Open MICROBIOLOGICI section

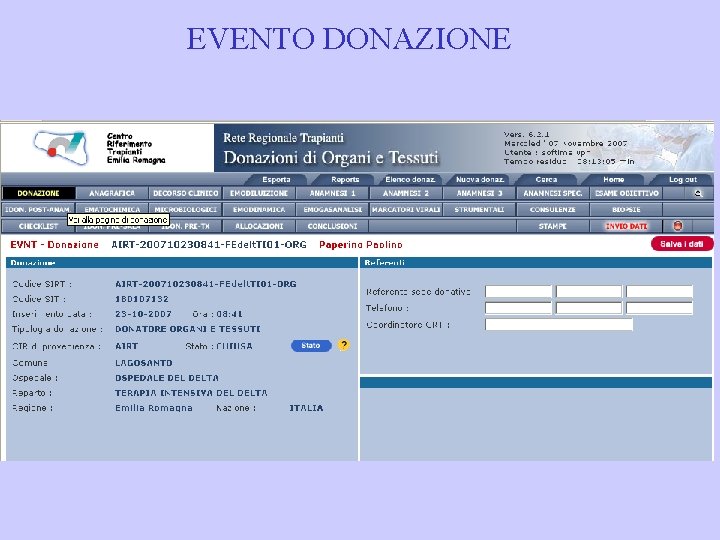(x=186, y=209)
